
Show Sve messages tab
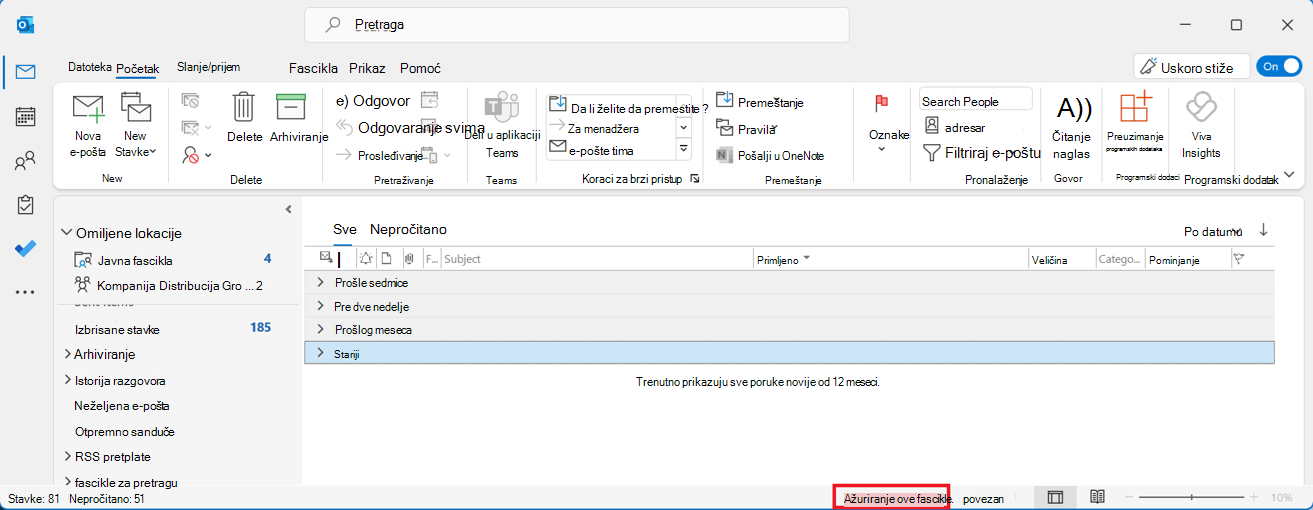click(x=344, y=229)
